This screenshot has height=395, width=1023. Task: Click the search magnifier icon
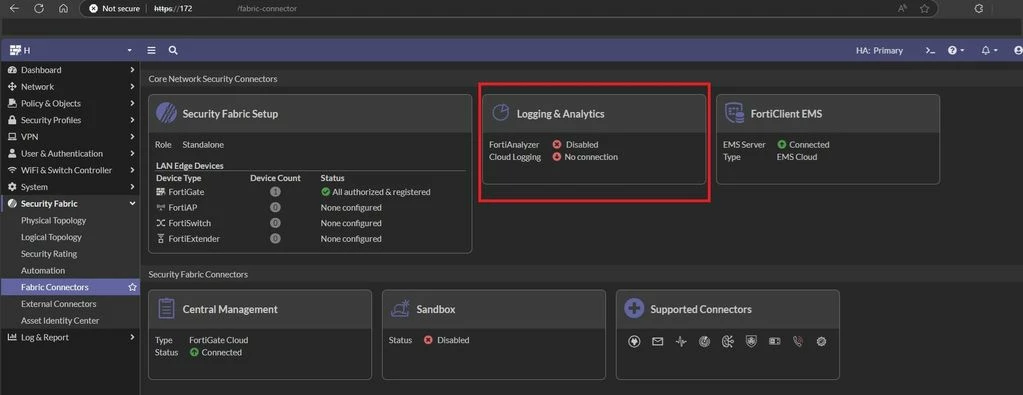coord(173,50)
